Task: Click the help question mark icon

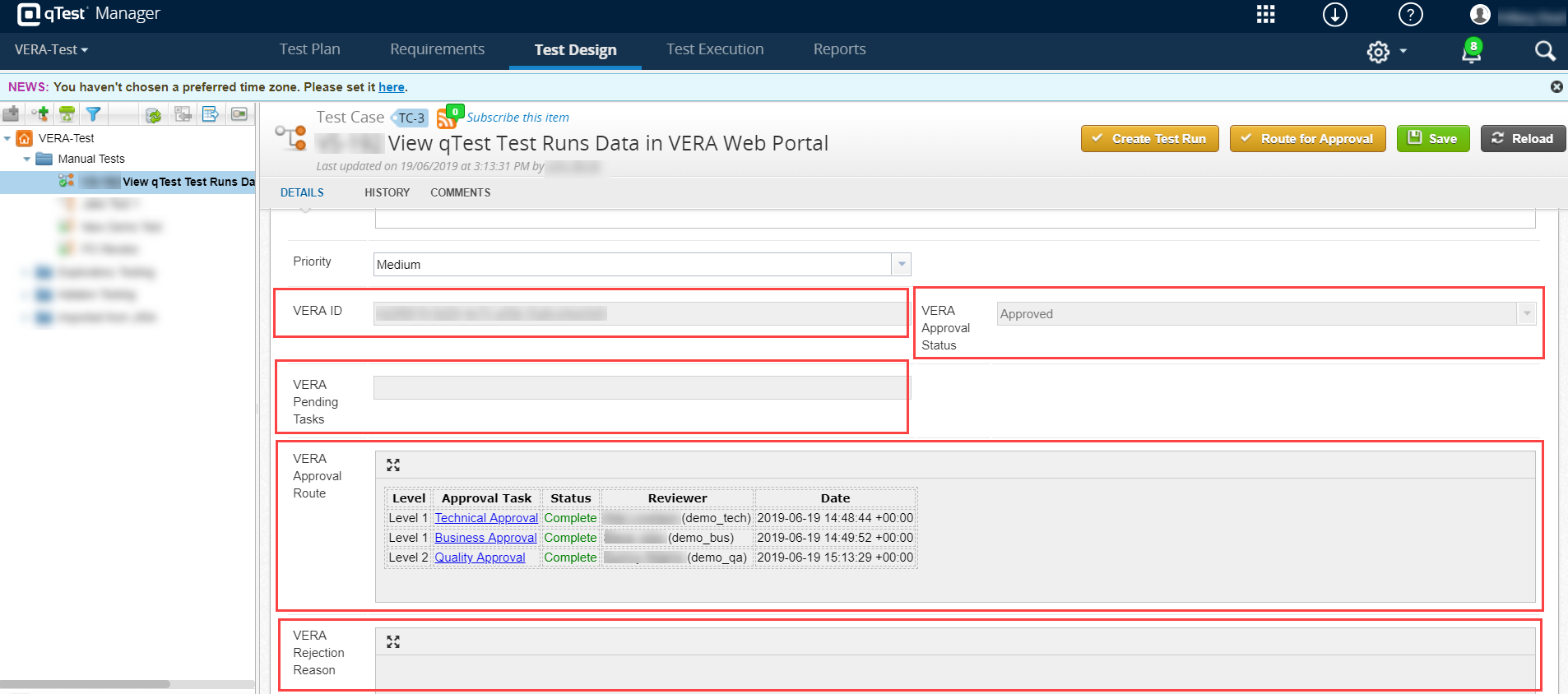Action: click(1410, 15)
